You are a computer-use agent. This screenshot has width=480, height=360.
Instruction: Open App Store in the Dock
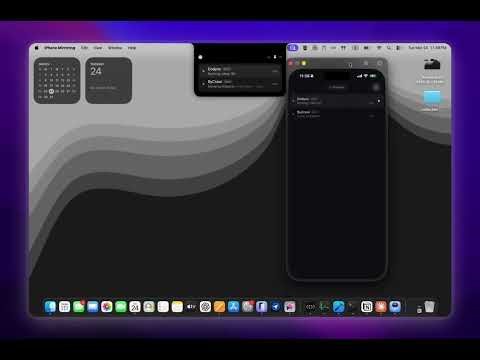click(x=233, y=307)
